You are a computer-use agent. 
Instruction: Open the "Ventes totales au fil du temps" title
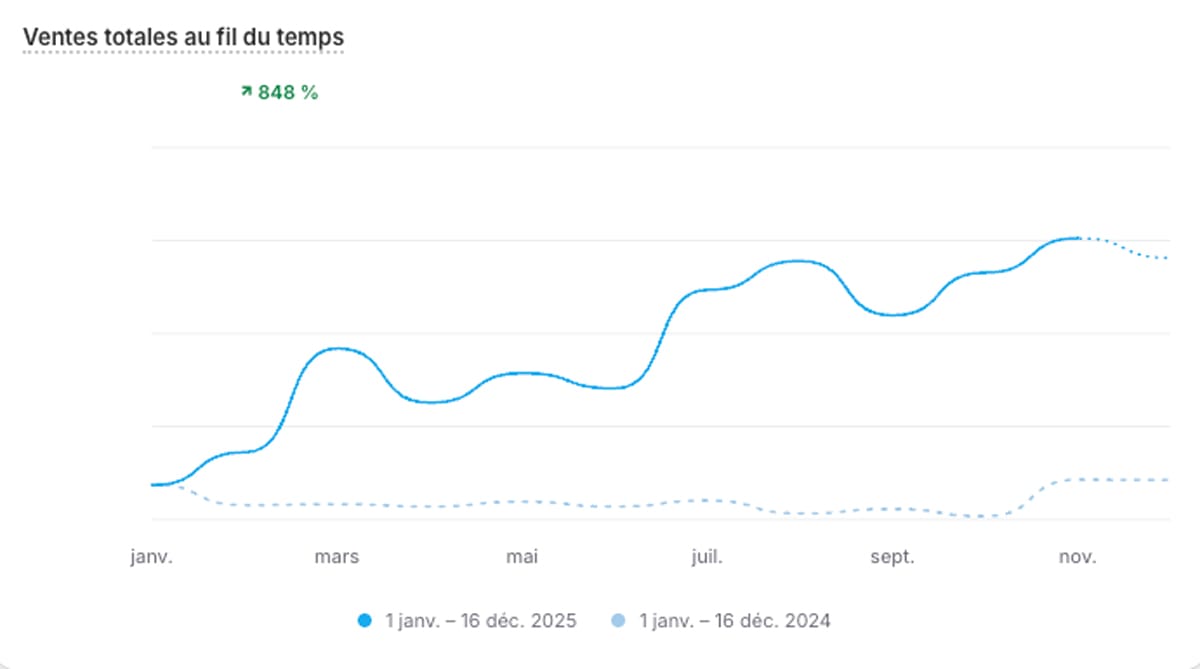pos(183,36)
